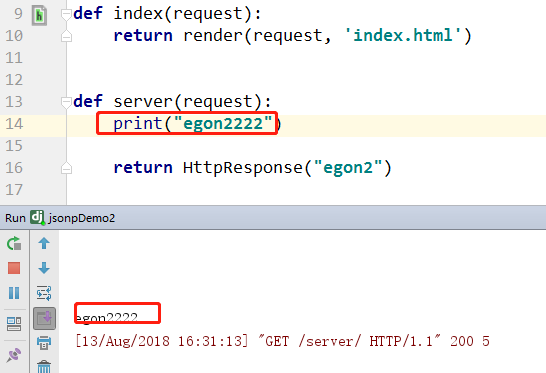Place cursor on empty line 15
The width and height of the screenshot is (546, 373).
306,146
